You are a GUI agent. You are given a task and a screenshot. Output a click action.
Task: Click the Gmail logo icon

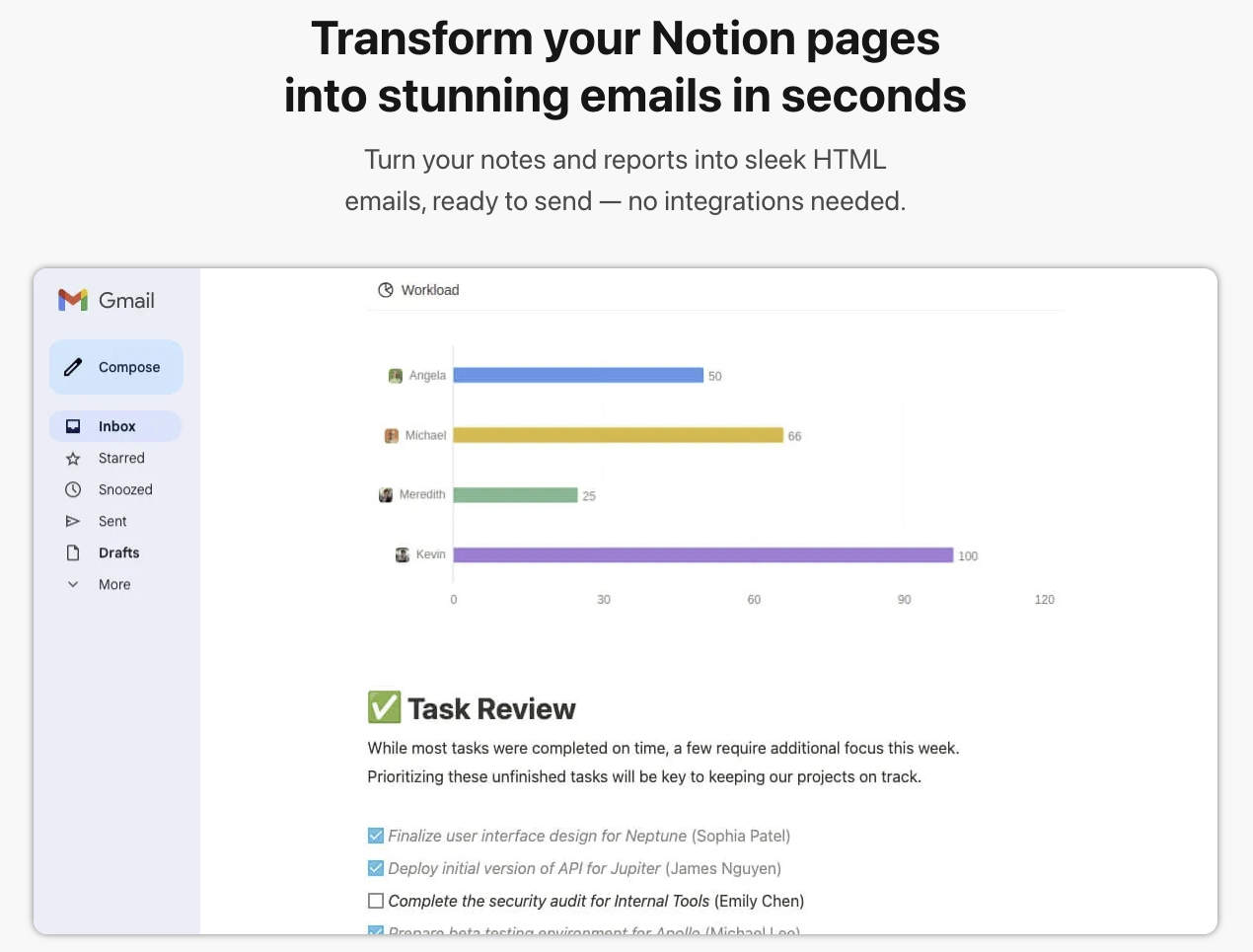point(73,300)
